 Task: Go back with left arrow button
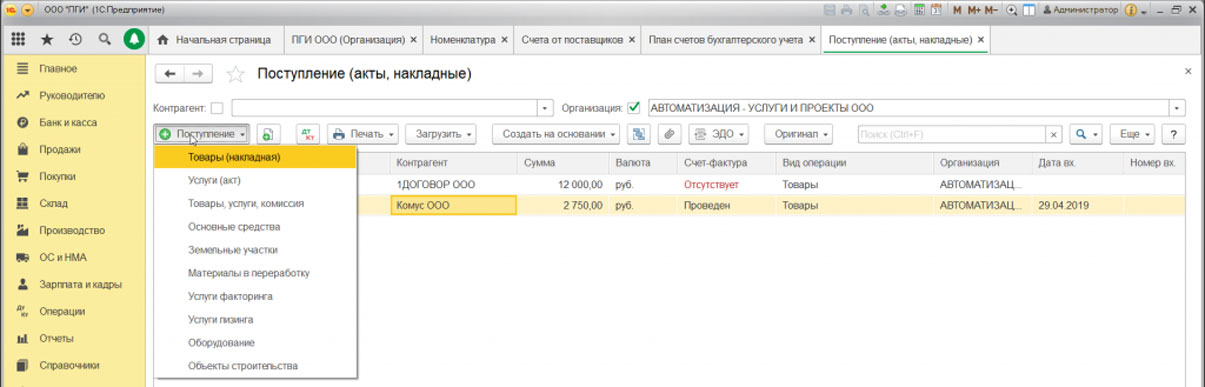[x=170, y=74]
